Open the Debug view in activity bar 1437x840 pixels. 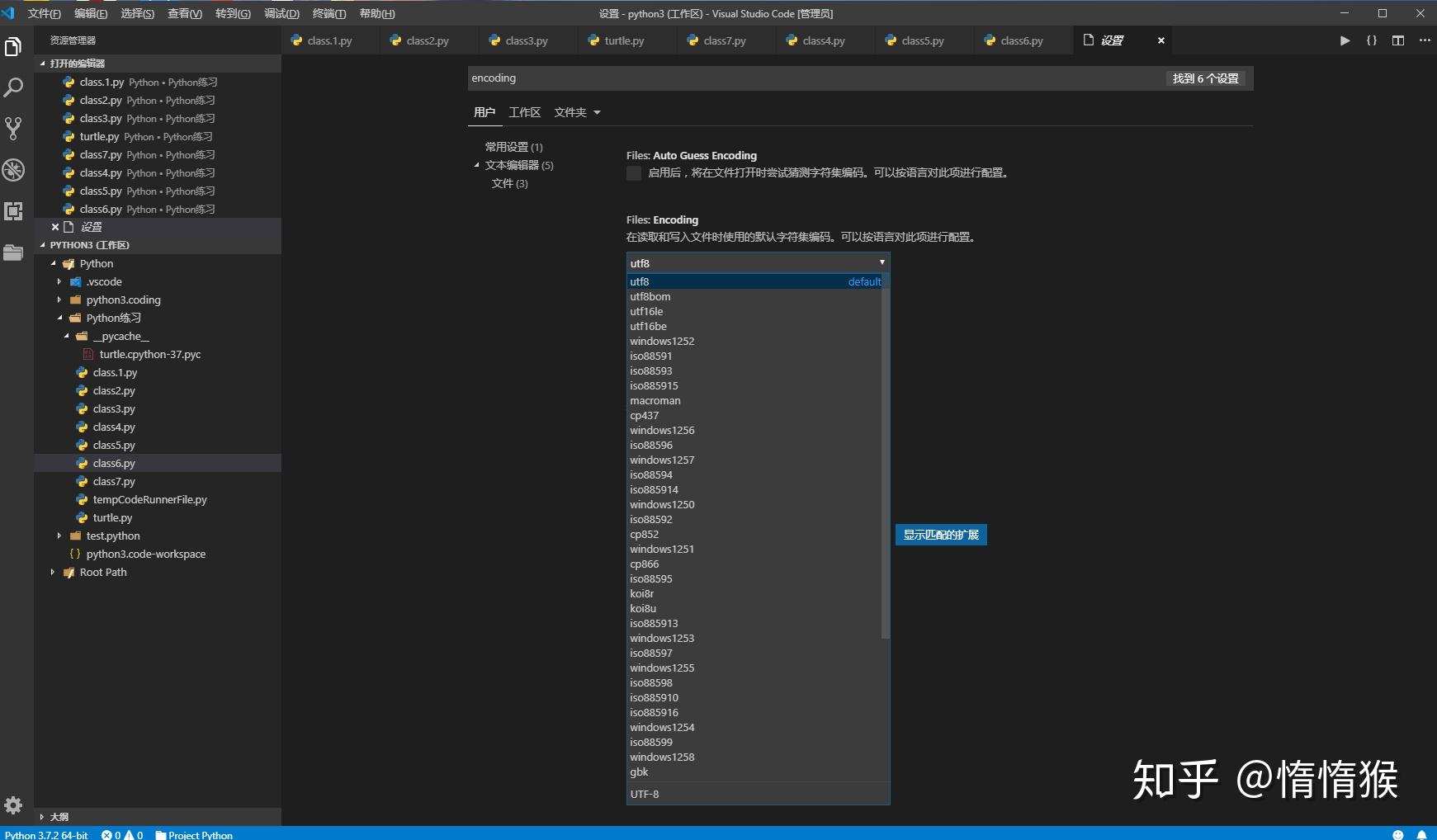13,170
